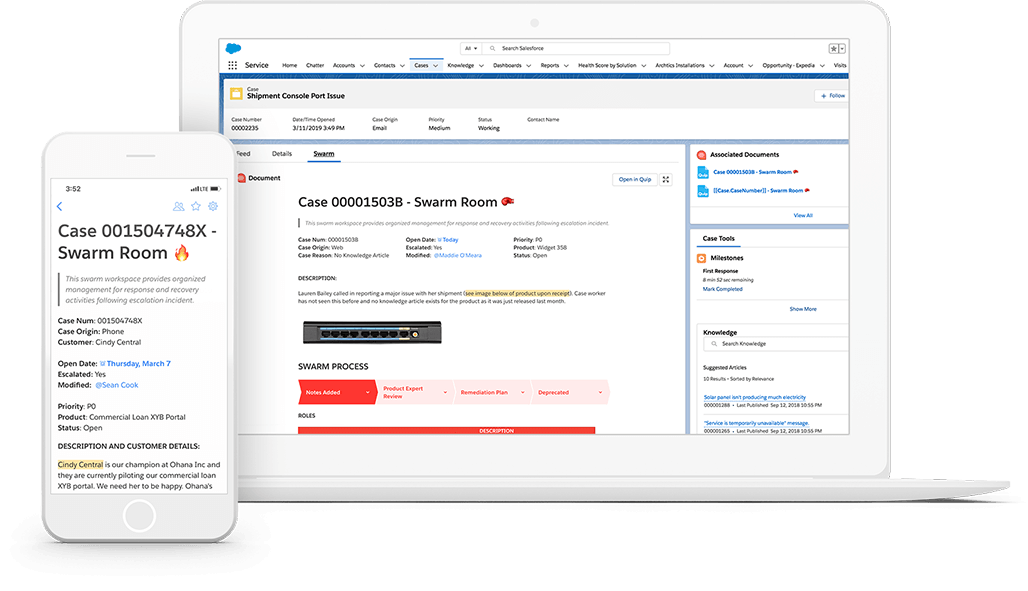Tap the back arrow on phone
1028x591 pixels.
coord(59,206)
